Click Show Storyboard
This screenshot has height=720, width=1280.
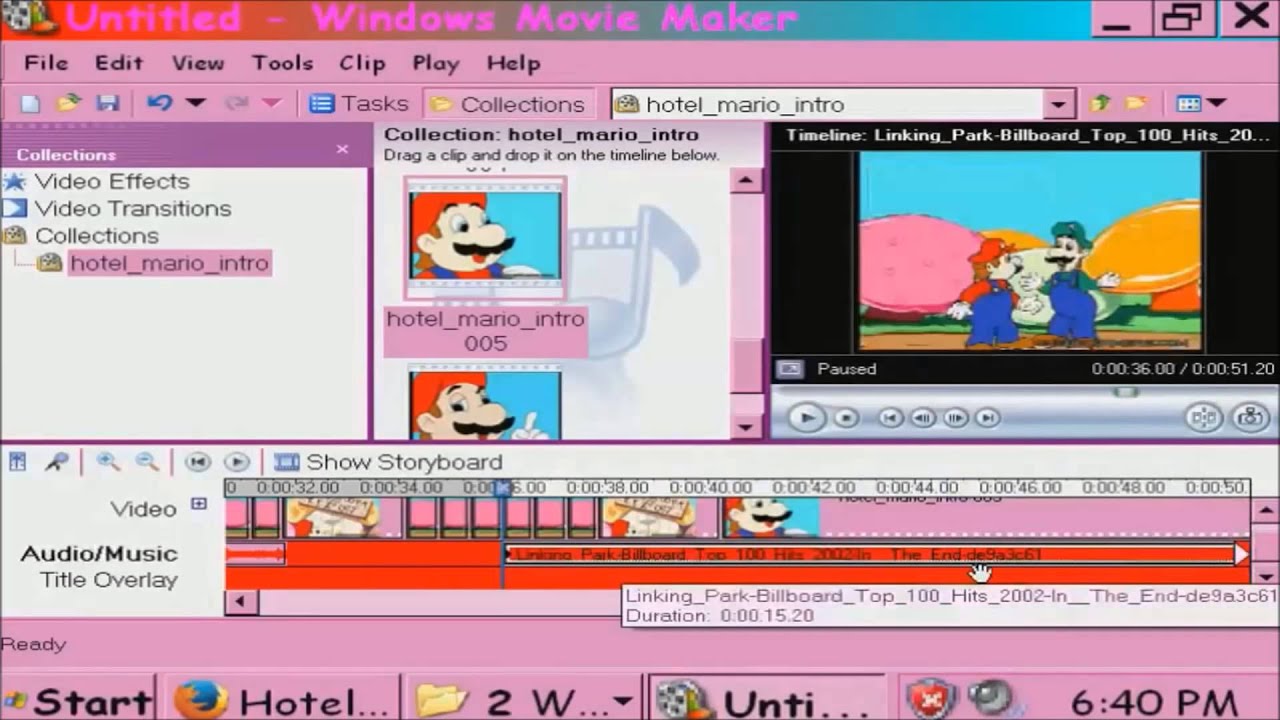coord(388,462)
